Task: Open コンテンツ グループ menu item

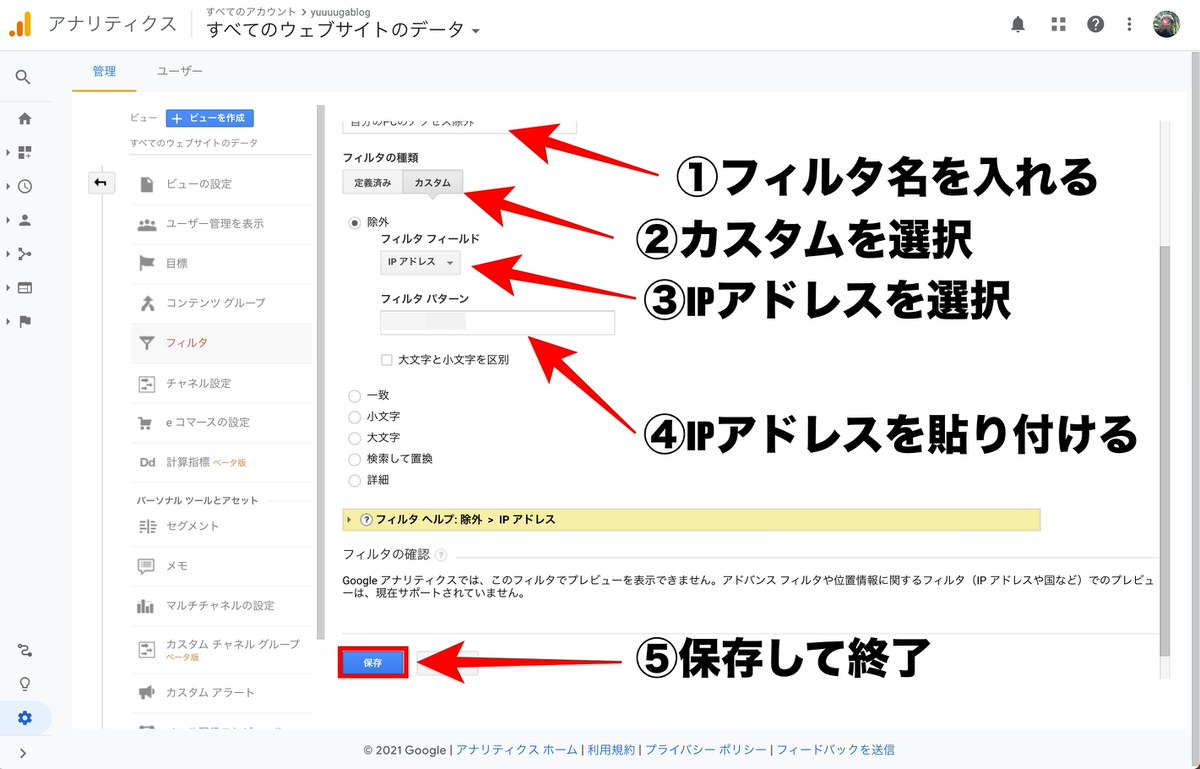Action: pyautogui.click(x=221, y=303)
